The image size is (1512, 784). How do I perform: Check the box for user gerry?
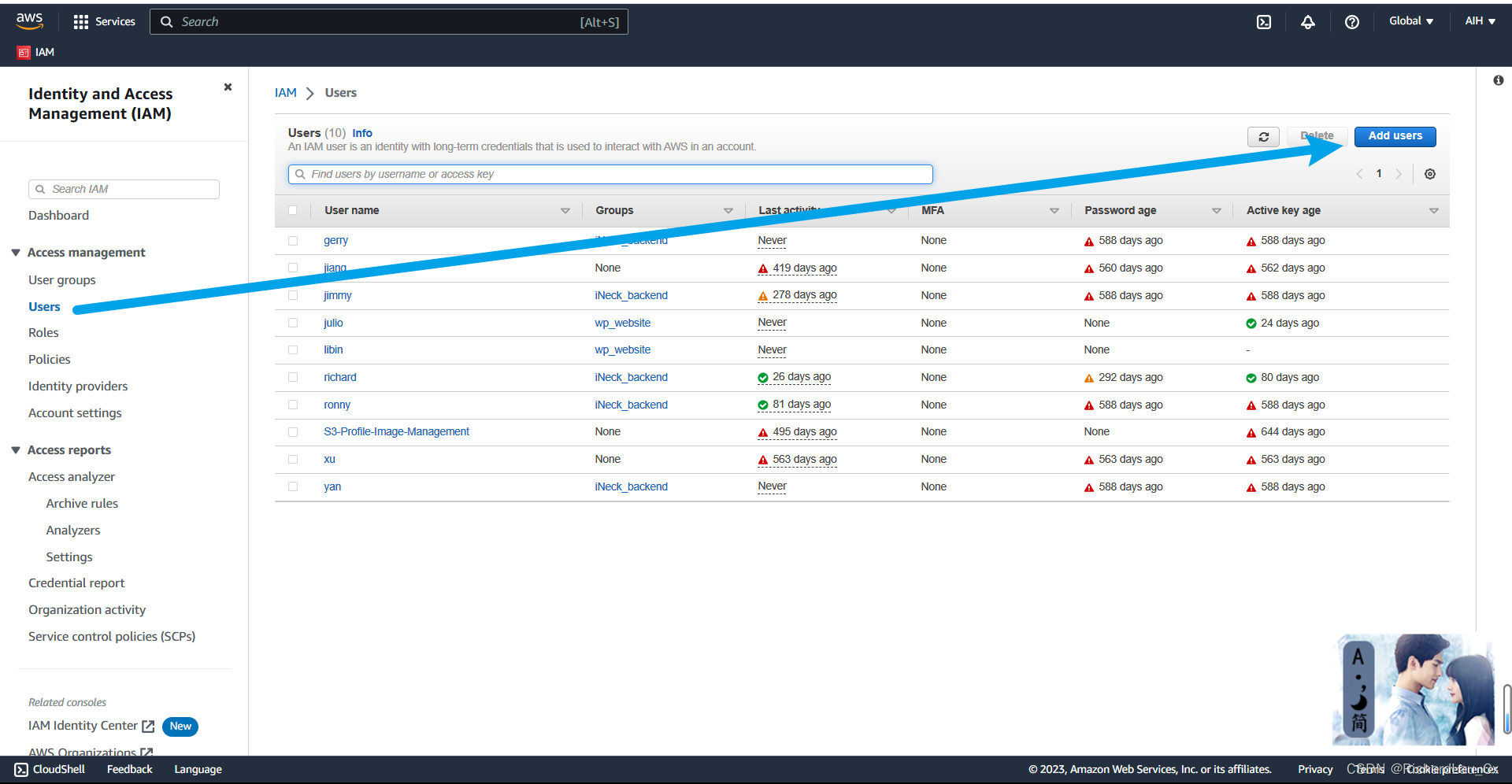[x=293, y=241]
